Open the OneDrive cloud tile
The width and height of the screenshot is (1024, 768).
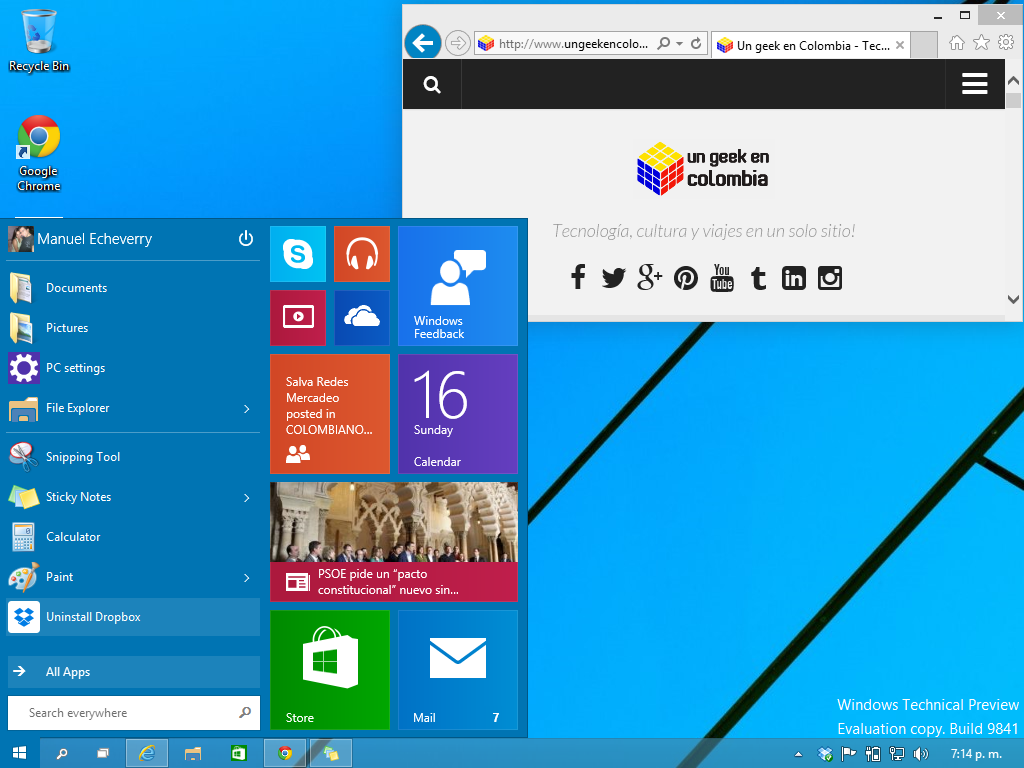click(x=362, y=317)
